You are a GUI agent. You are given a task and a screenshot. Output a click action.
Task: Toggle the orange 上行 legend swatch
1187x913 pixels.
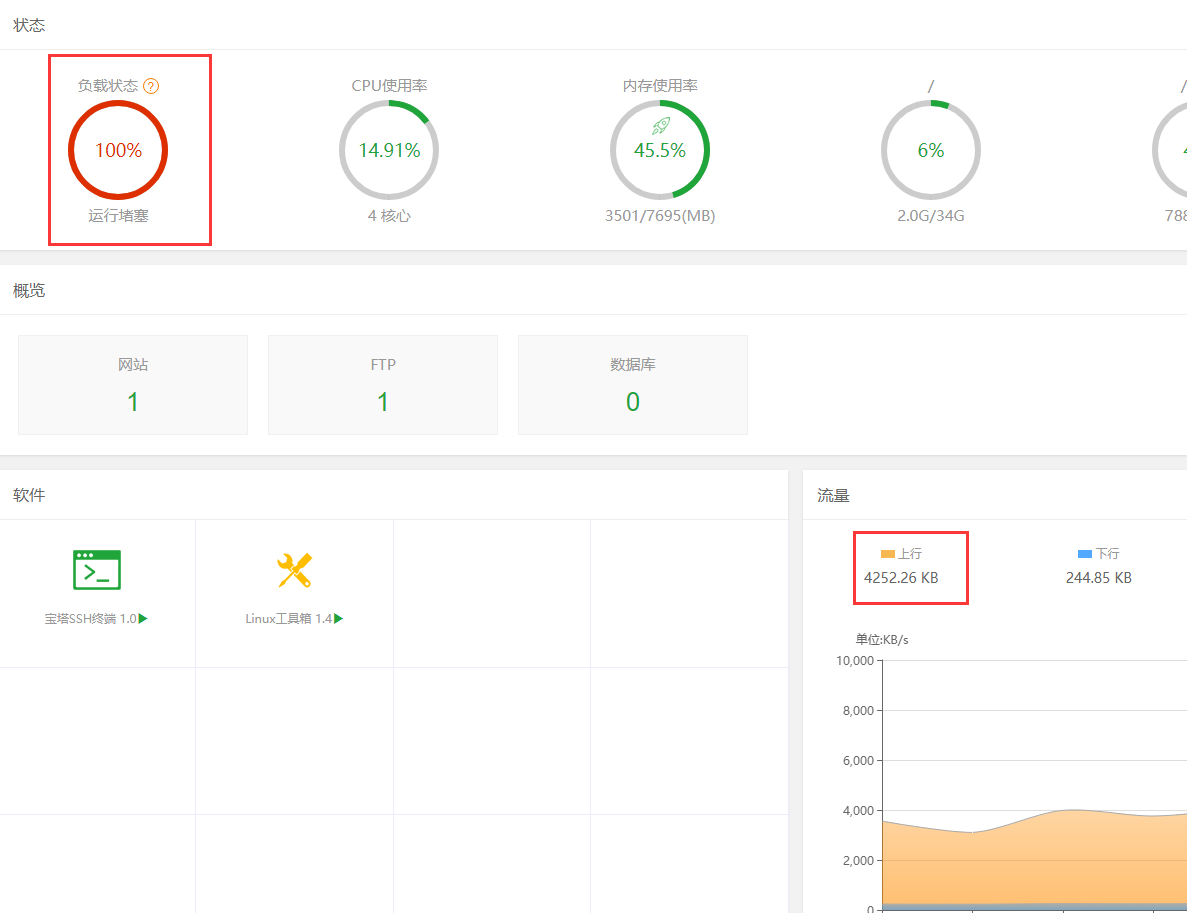[x=888, y=554]
